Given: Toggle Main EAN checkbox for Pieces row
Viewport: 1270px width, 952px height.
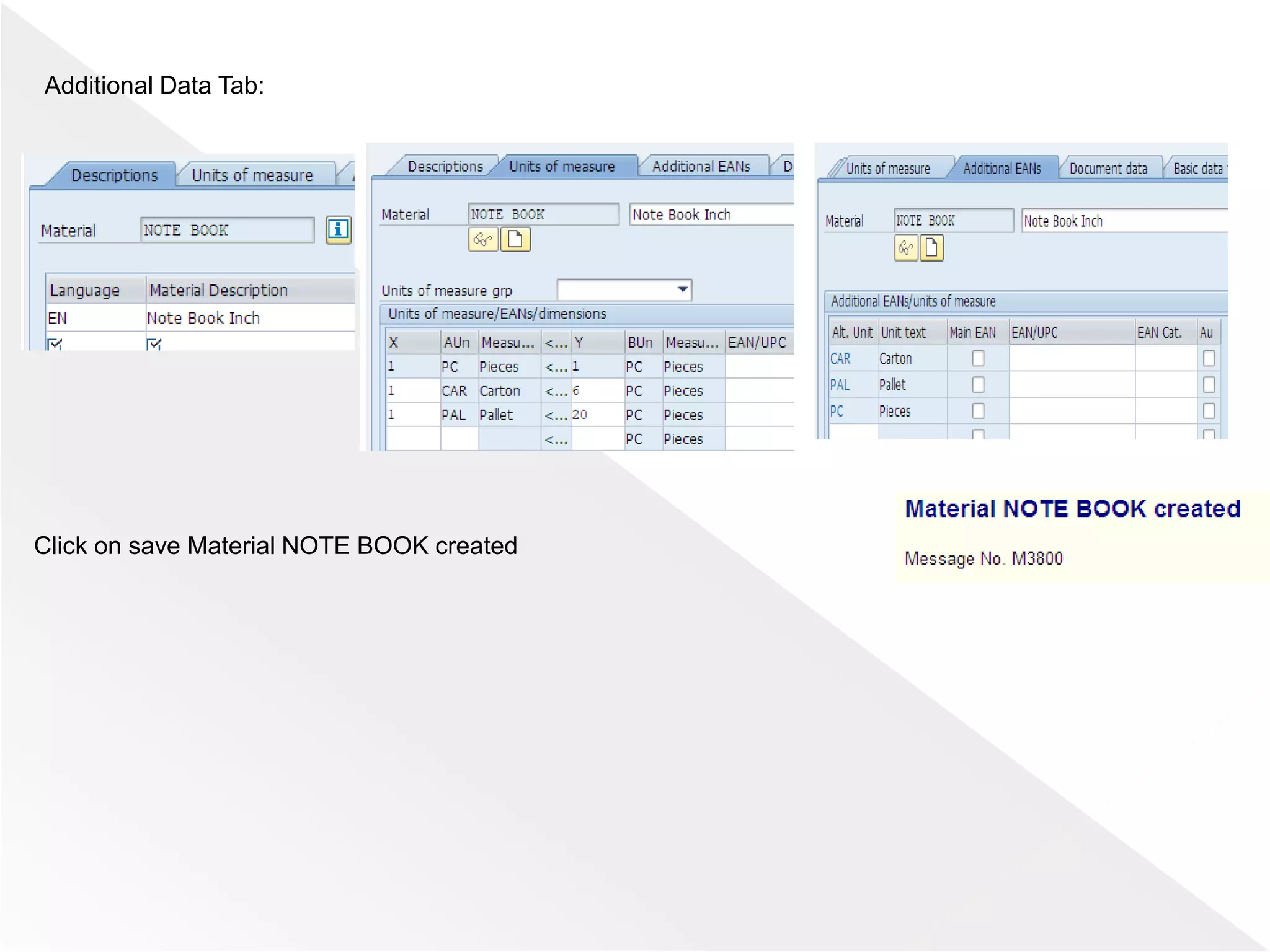Looking at the screenshot, I should pyautogui.click(x=978, y=411).
